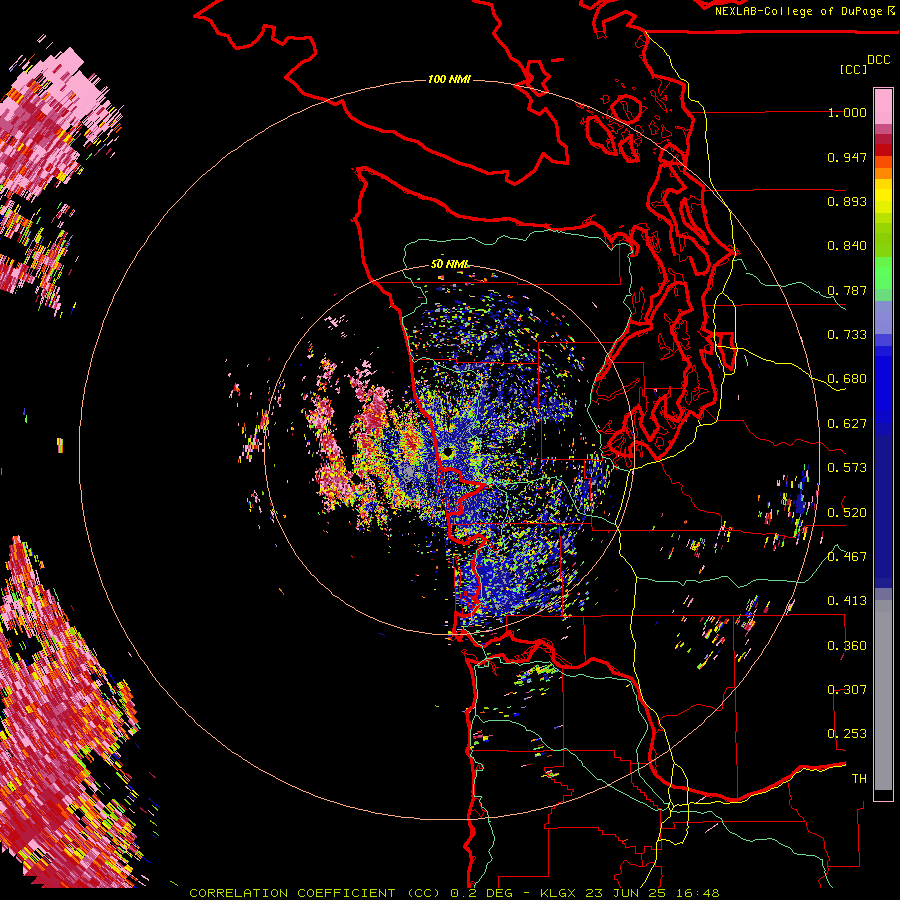Click the 0.573 scale value

click(x=847, y=468)
